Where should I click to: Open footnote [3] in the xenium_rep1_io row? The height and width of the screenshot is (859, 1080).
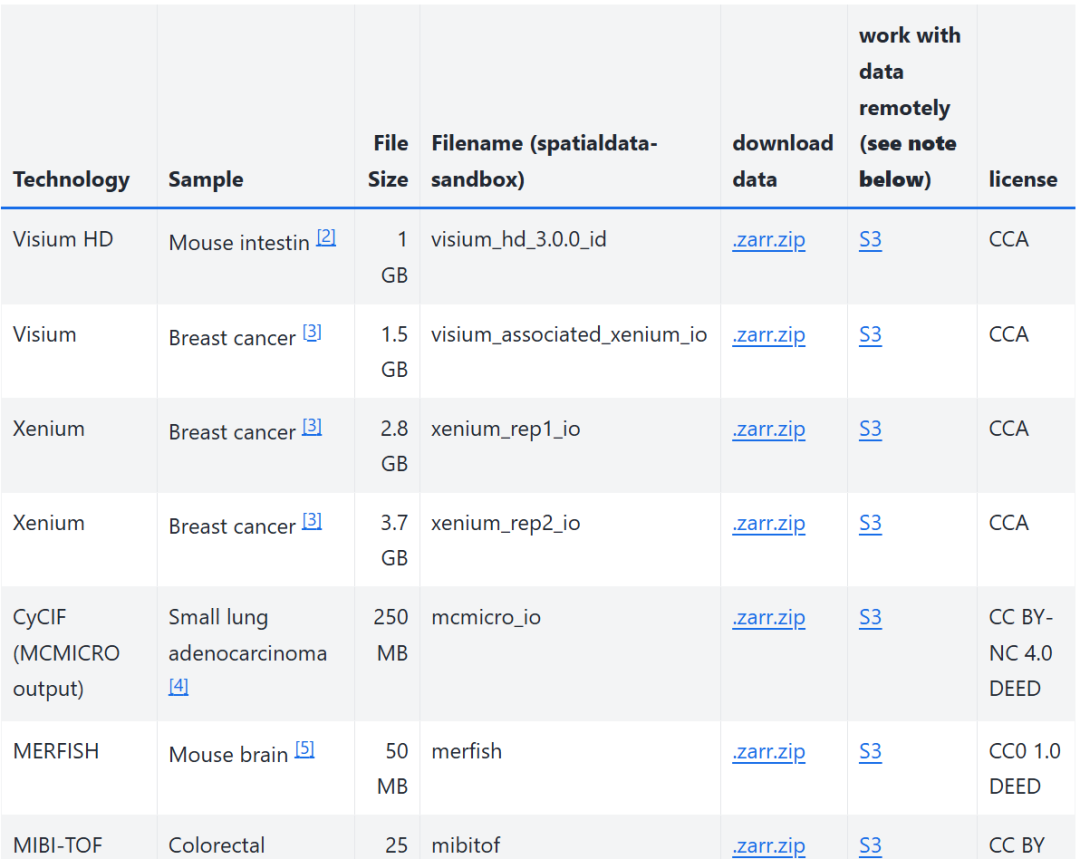point(312,427)
